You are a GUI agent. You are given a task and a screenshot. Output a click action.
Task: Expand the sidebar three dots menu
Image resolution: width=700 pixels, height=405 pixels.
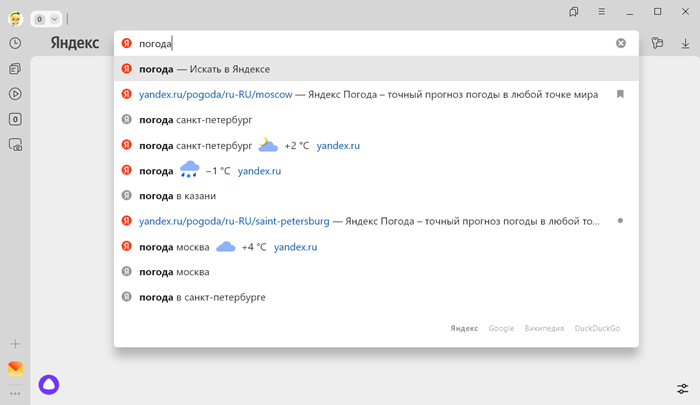[15, 393]
